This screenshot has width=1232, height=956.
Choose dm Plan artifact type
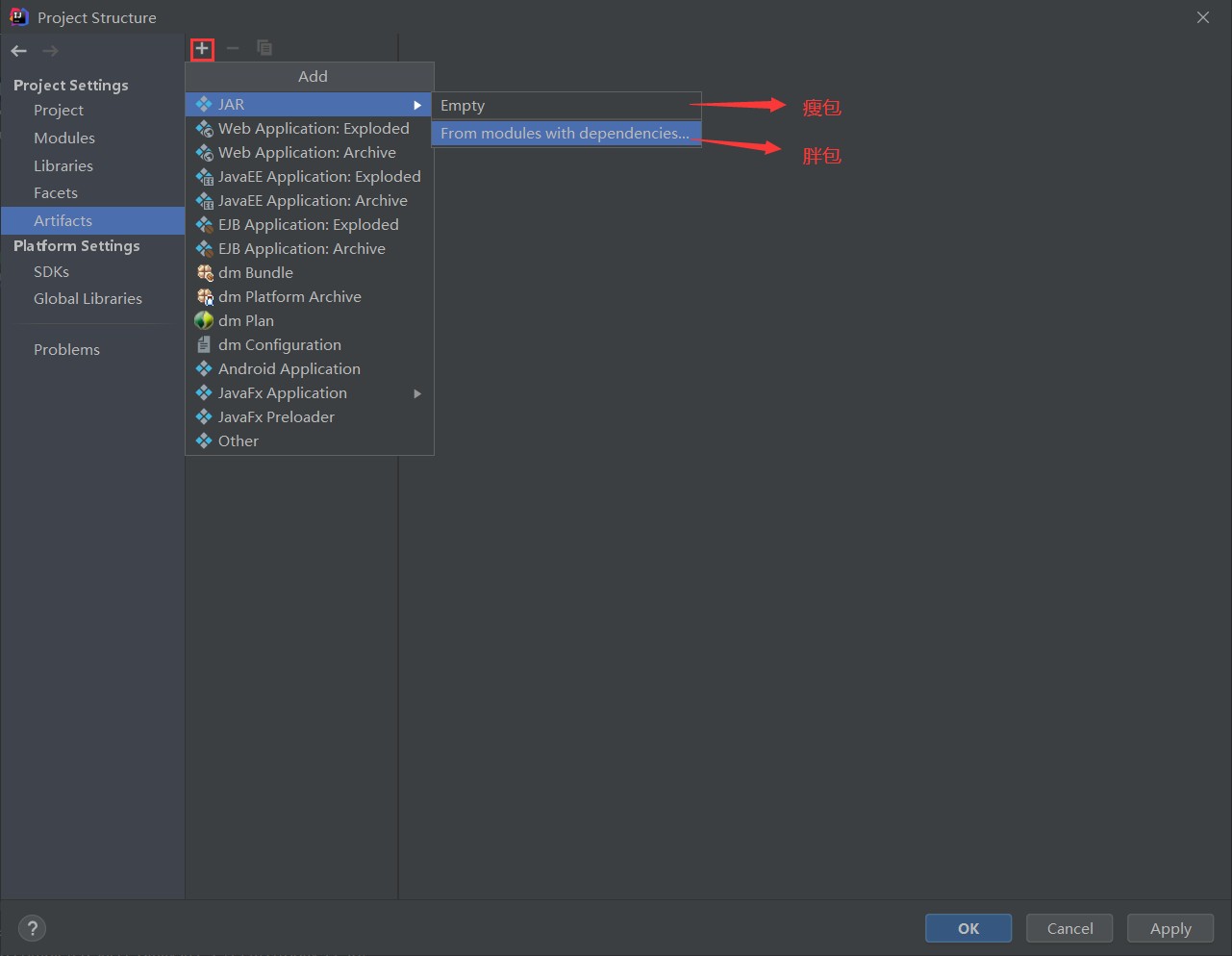310,321
